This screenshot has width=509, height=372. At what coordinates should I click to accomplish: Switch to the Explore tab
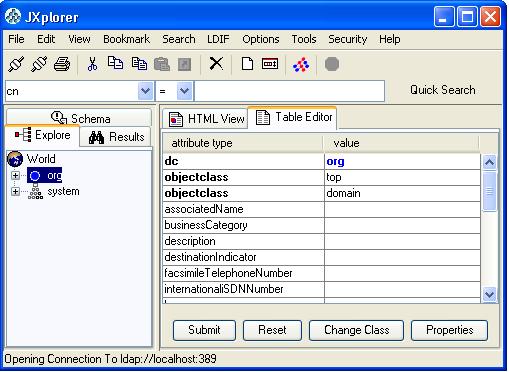(42, 135)
